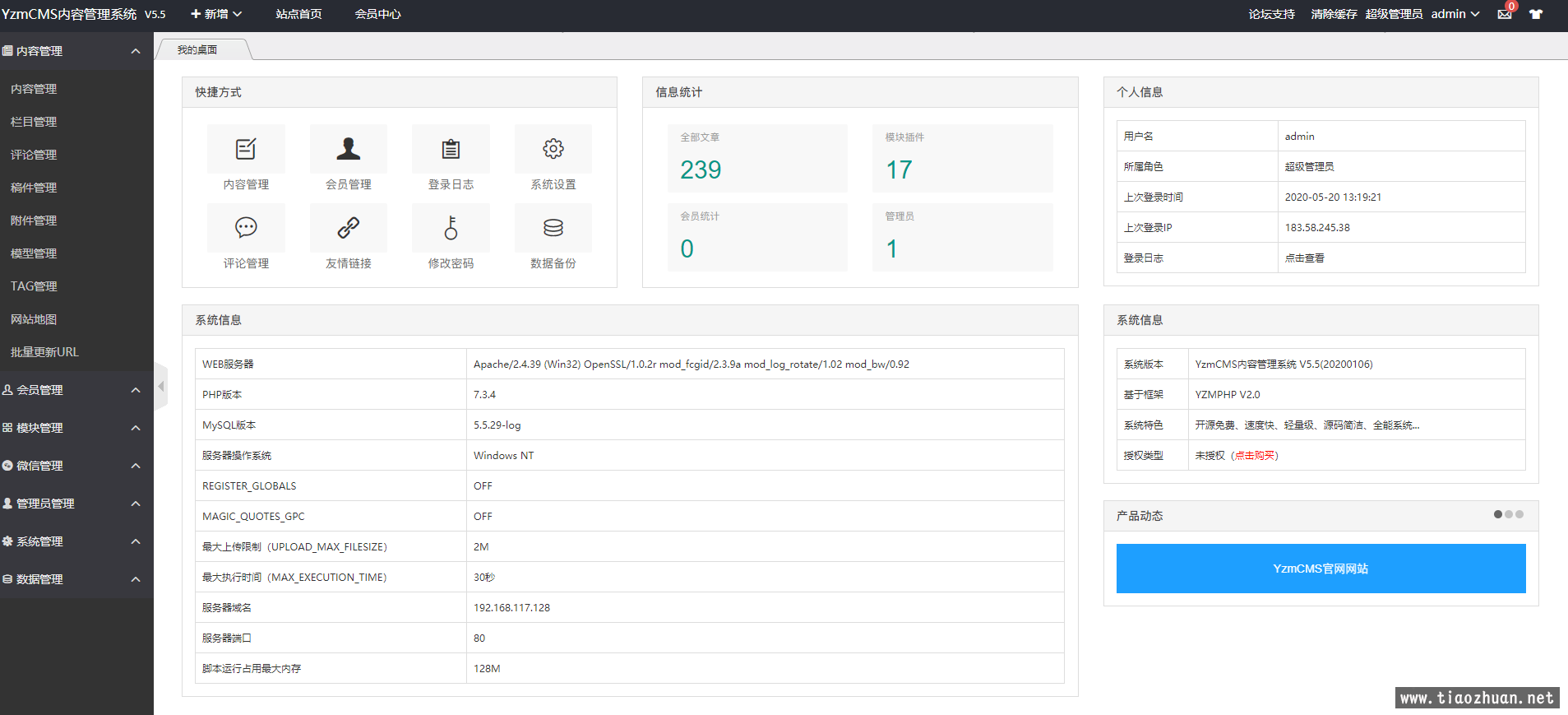Select 稿件管理 in the sidebar menu

34,188
